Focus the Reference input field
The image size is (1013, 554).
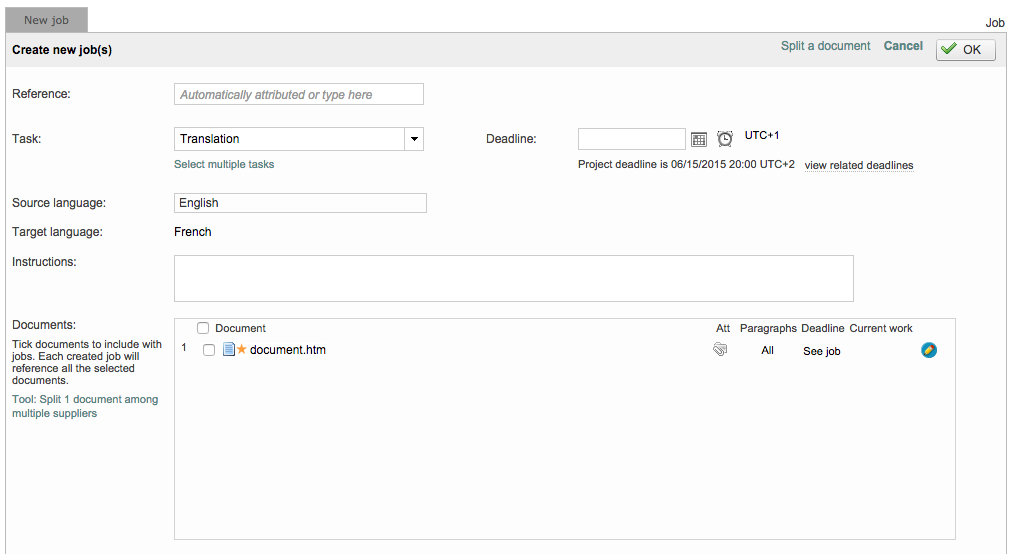[x=299, y=94]
